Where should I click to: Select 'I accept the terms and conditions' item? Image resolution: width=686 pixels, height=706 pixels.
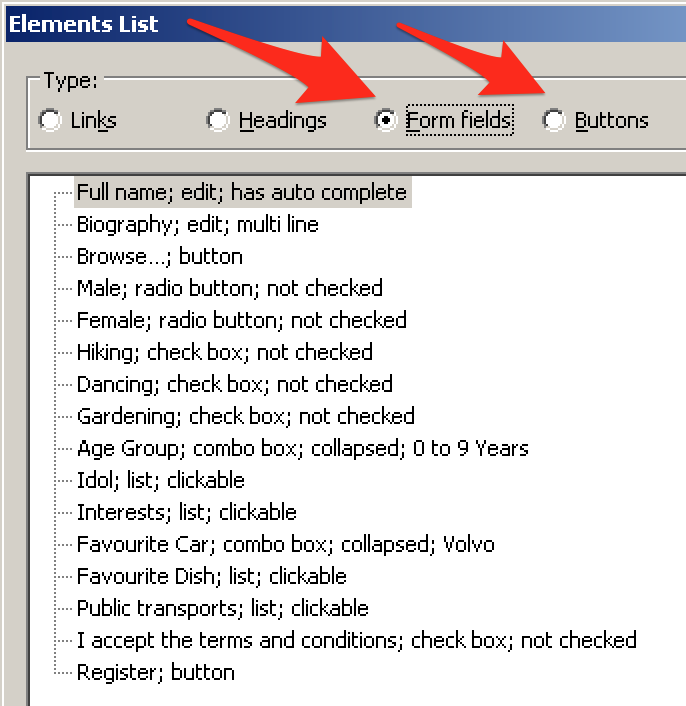(x=357, y=641)
